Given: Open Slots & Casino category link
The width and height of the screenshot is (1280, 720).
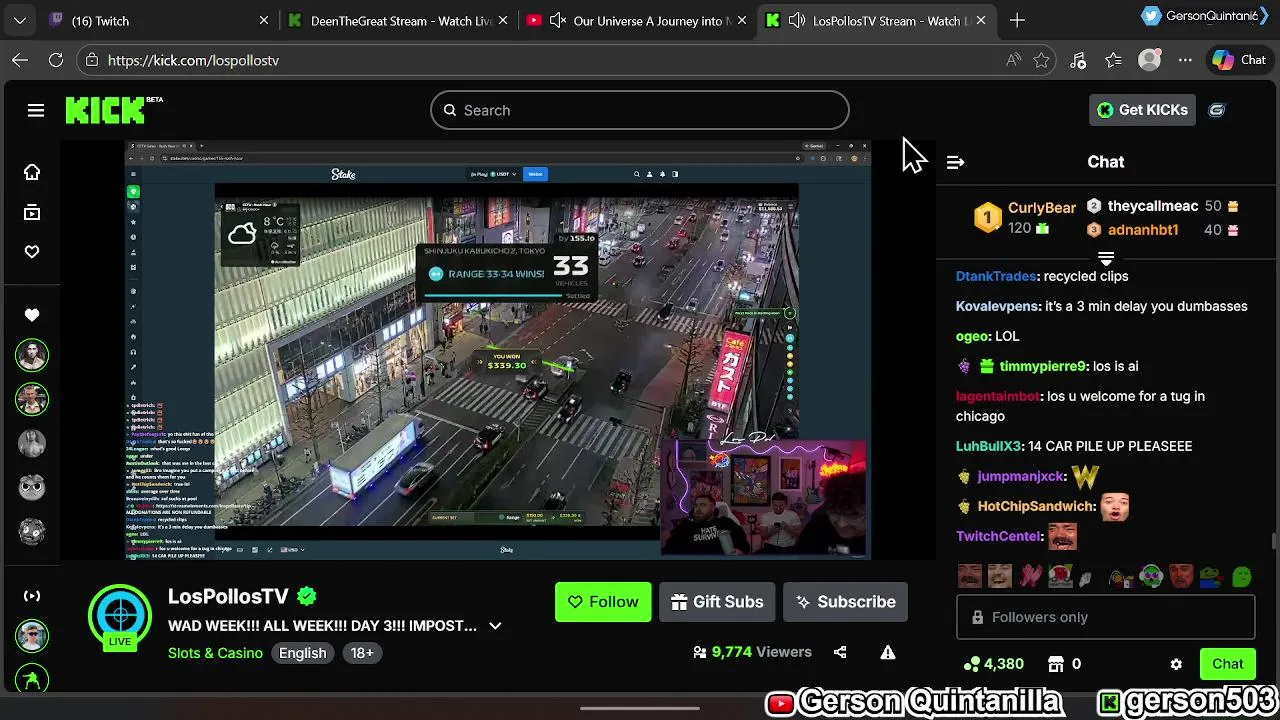Looking at the screenshot, I should [215, 653].
